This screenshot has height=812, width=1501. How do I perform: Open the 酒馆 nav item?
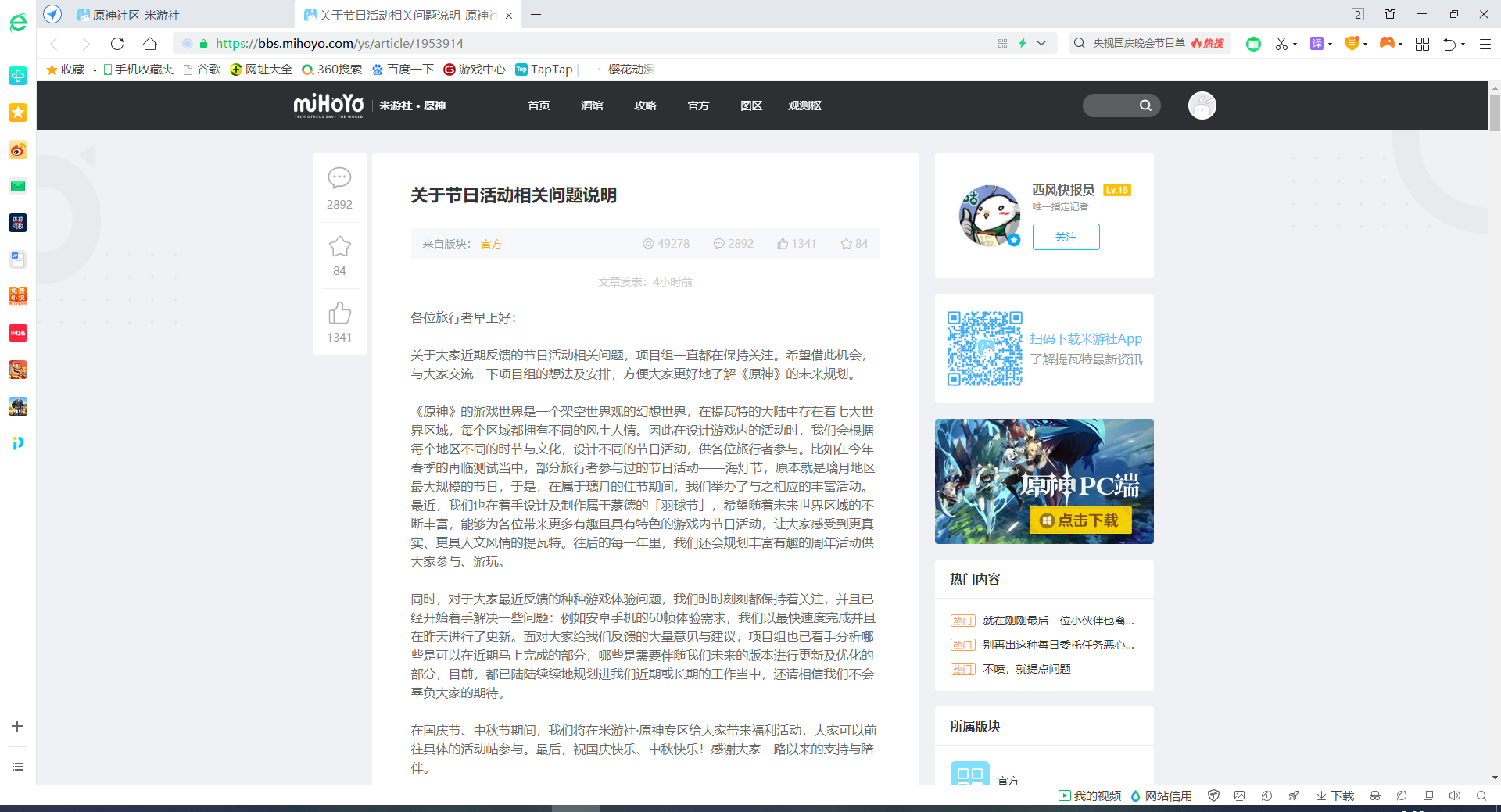[x=592, y=106]
